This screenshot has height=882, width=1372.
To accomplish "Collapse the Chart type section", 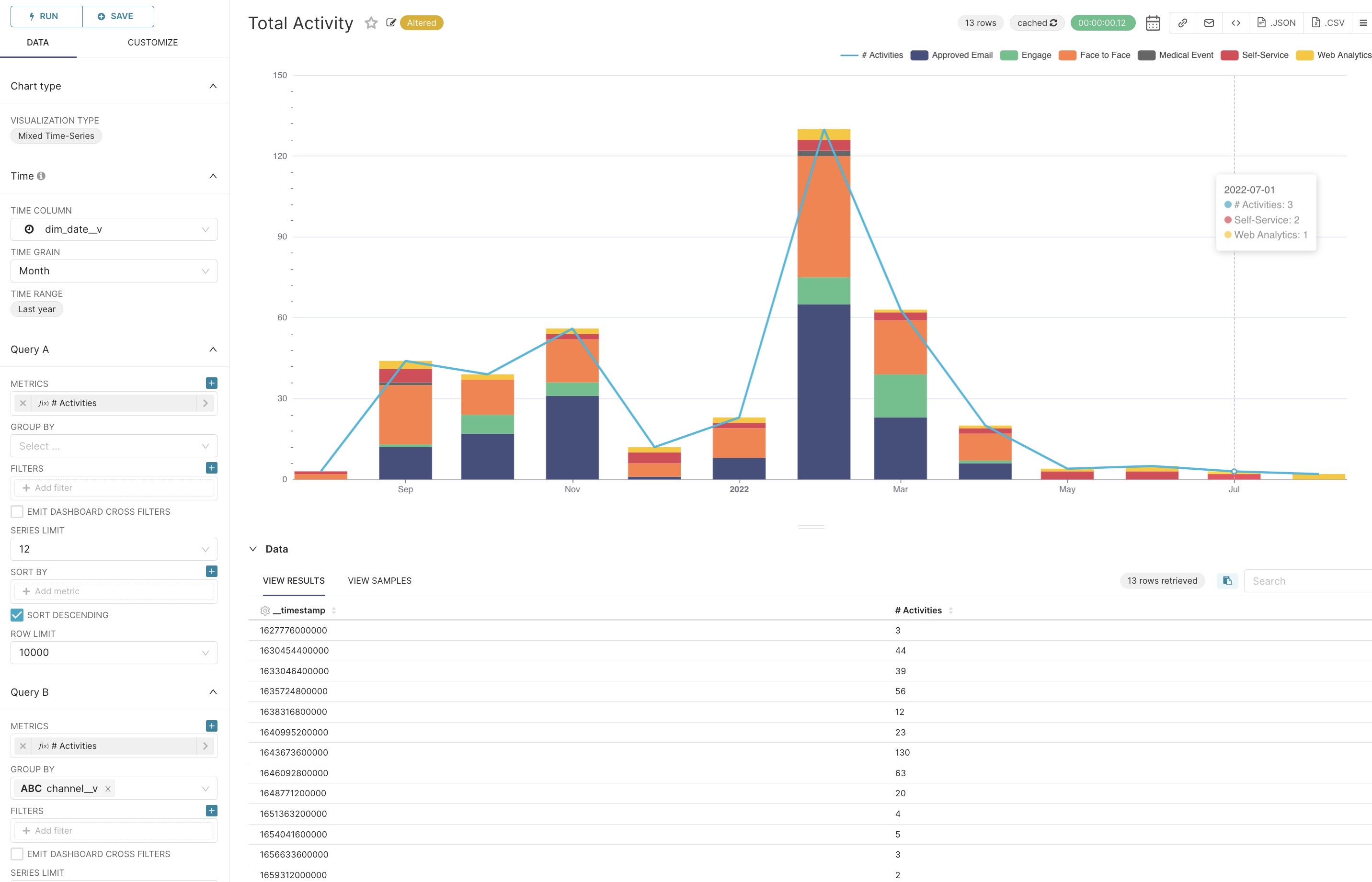I will [x=213, y=86].
